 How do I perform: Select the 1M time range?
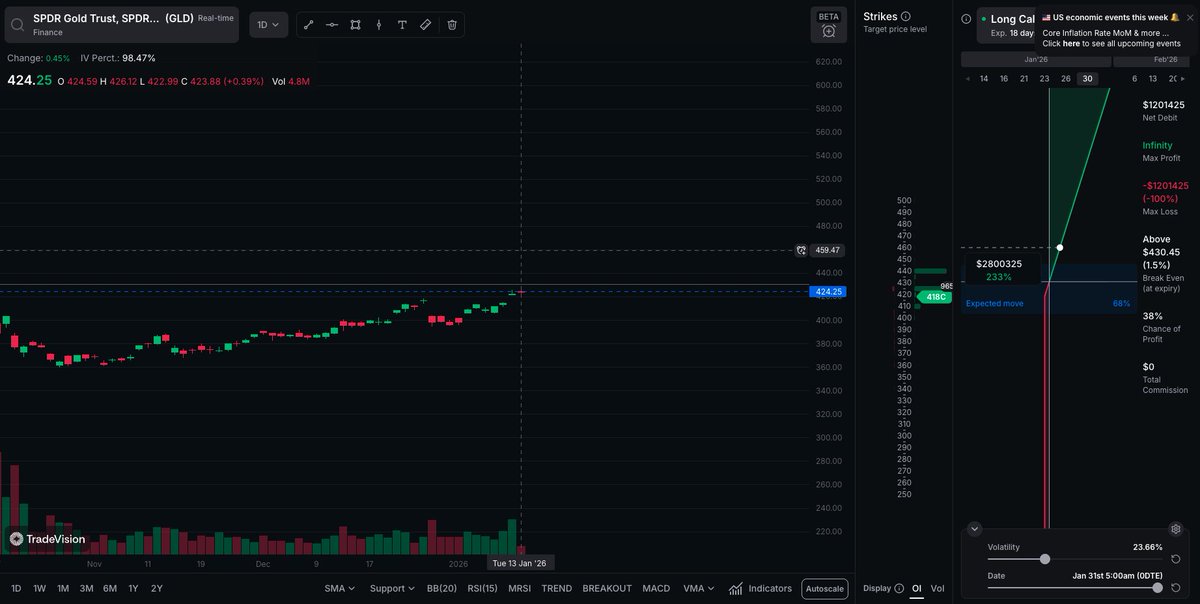[63, 589]
